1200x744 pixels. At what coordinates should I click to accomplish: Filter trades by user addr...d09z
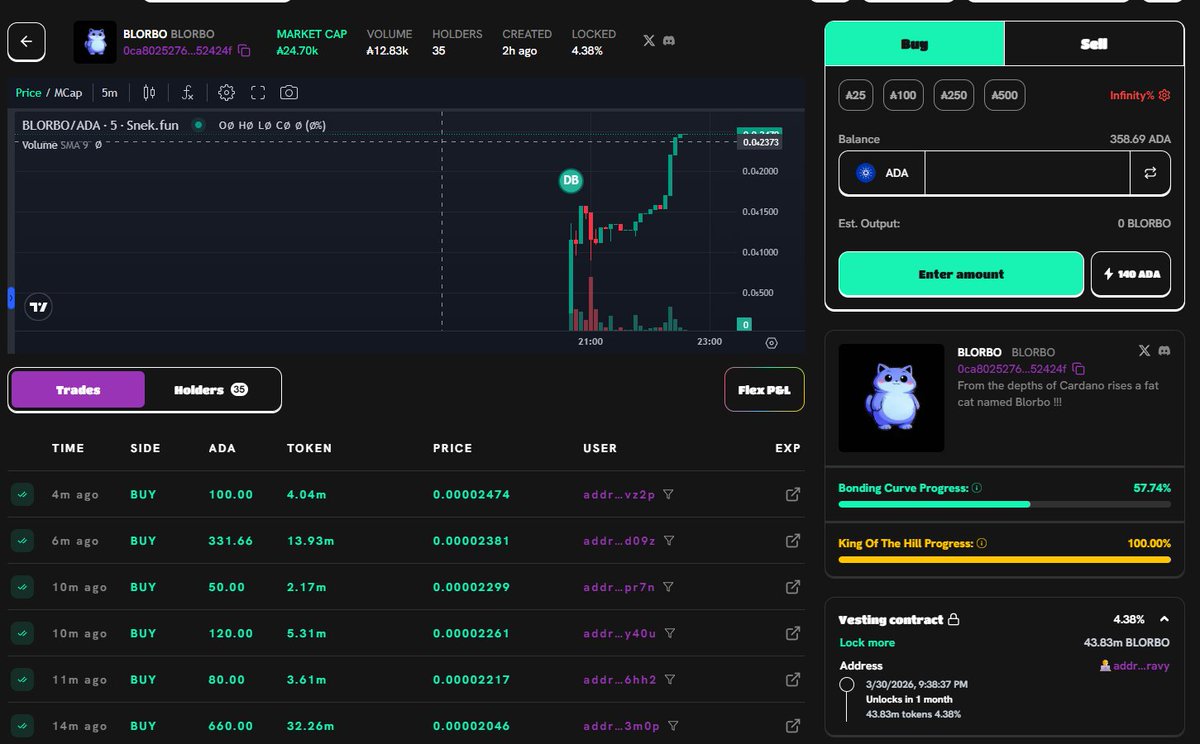(x=669, y=540)
